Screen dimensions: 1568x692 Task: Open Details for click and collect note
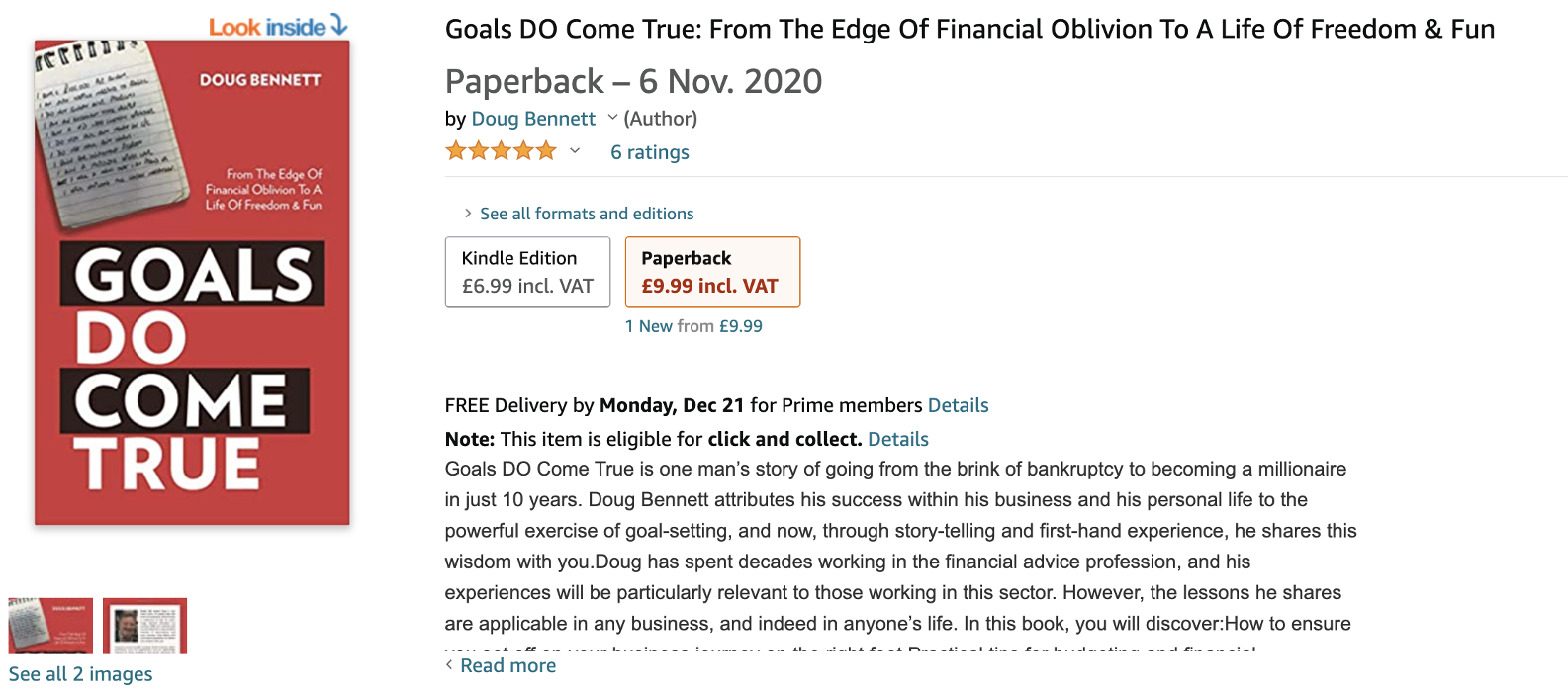pos(897,439)
